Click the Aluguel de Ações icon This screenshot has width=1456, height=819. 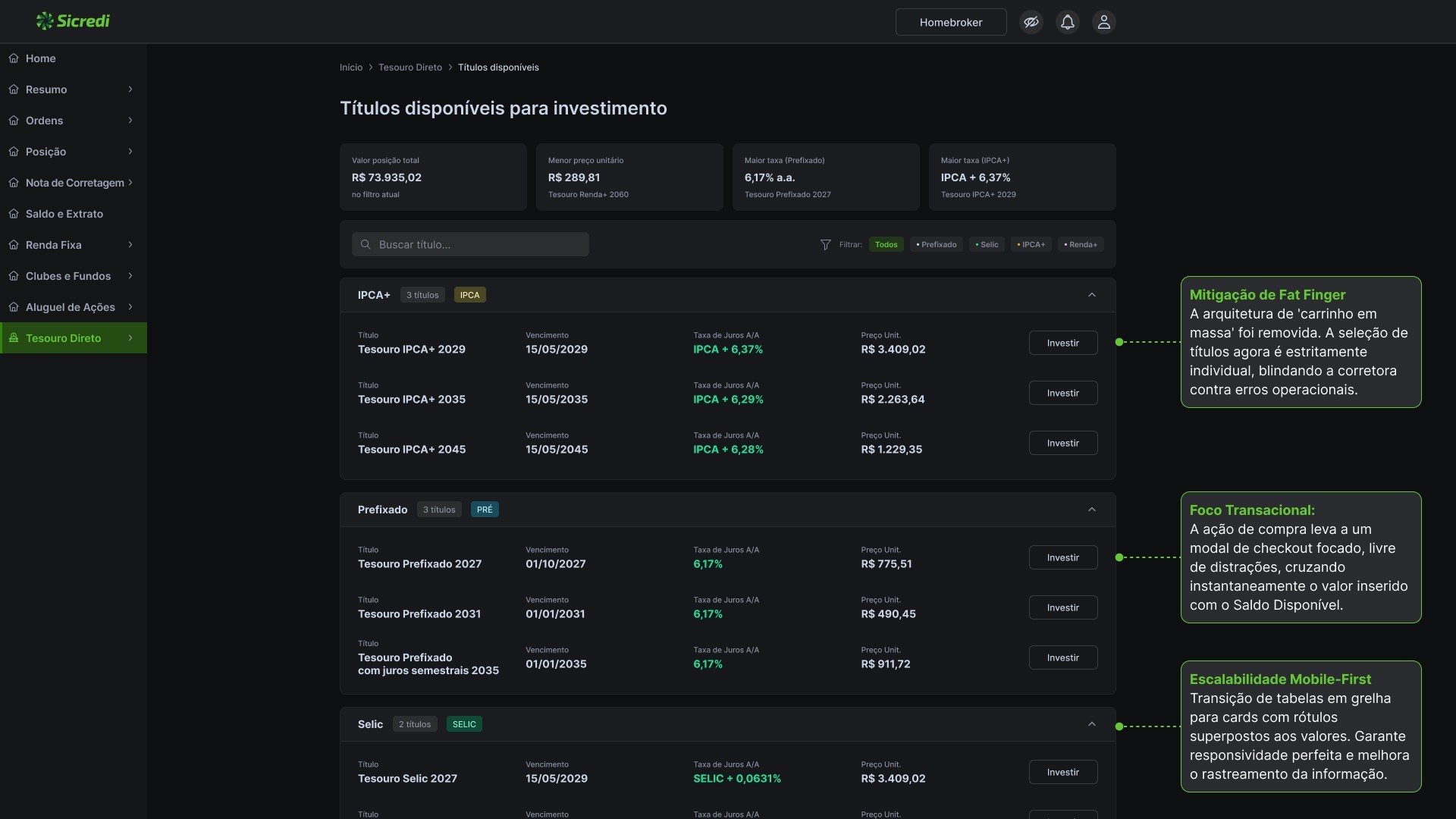[14, 307]
